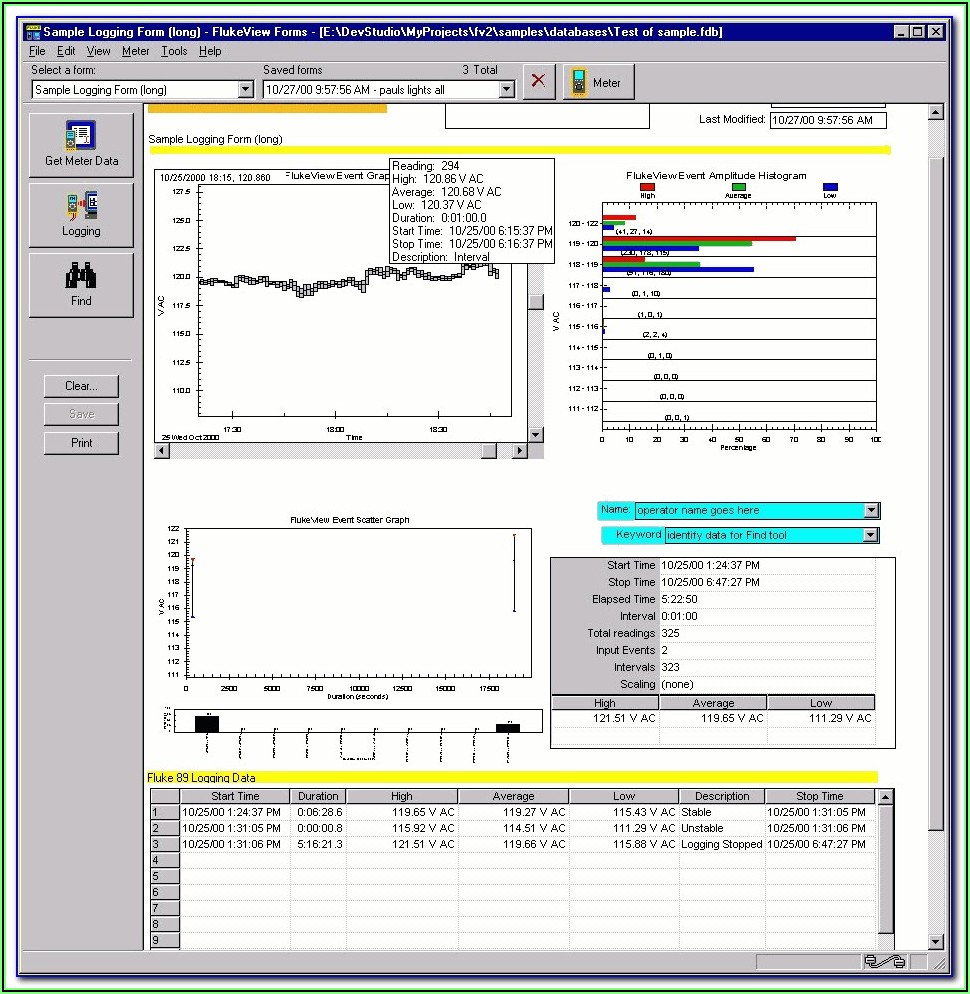
Task: Click the Find binoculars icon
Action: click(x=80, y=276)
